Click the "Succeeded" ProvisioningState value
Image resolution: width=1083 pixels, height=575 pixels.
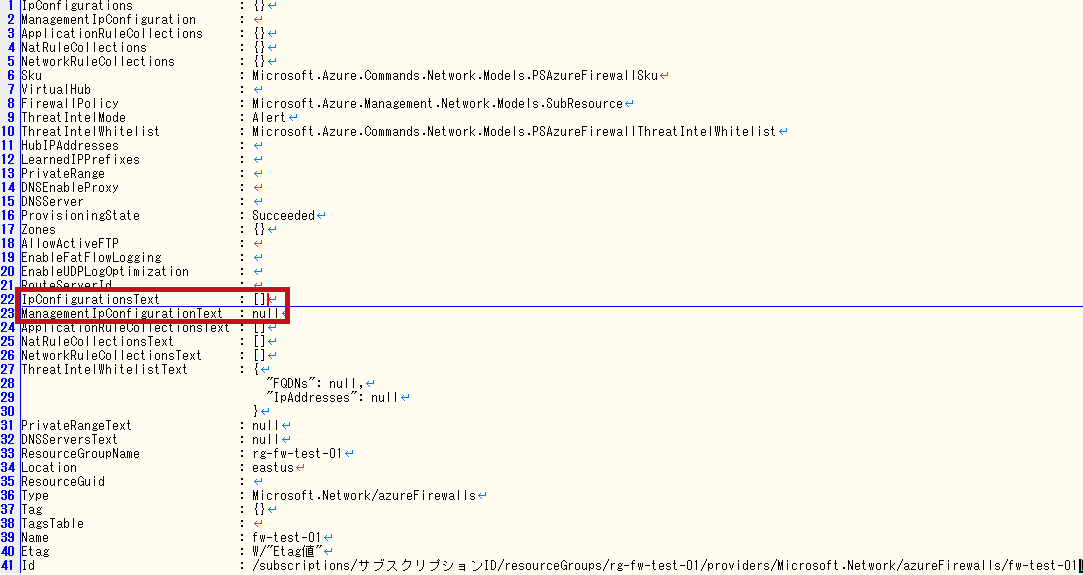(x=283, y=215)
